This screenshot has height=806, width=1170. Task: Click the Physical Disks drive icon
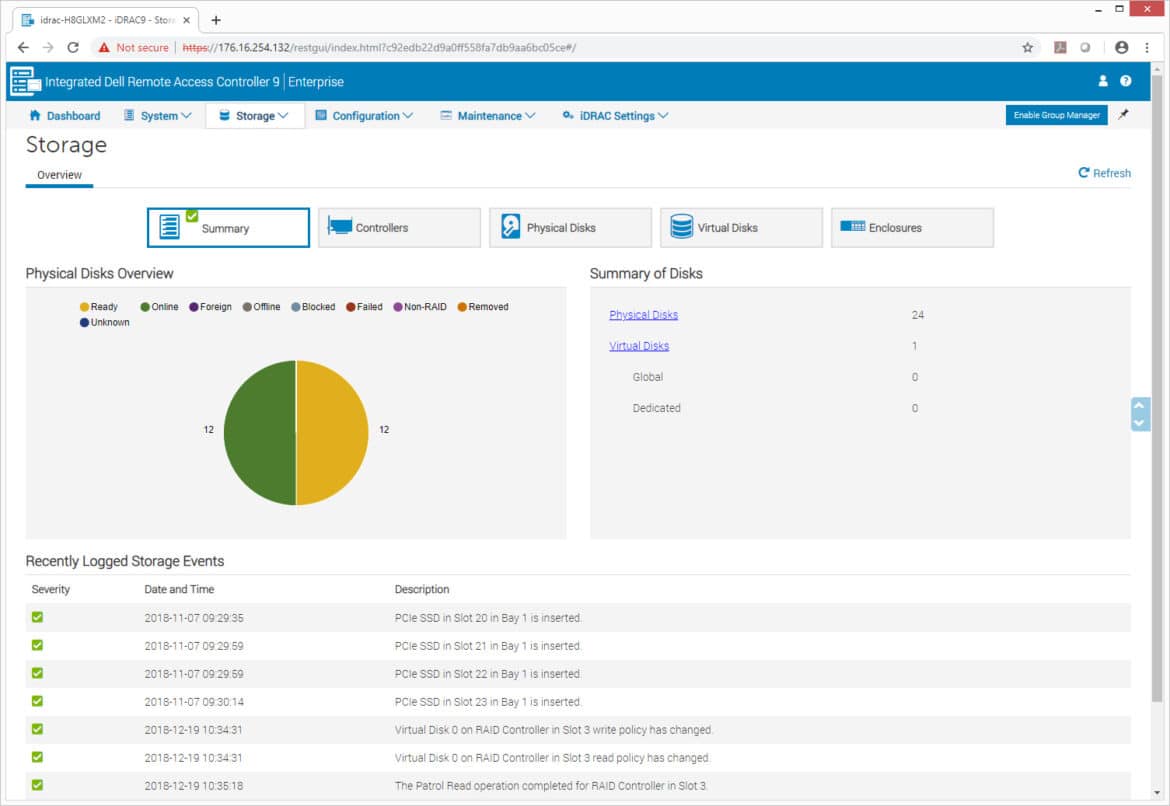pyautogui.click(x=510, y=226)
